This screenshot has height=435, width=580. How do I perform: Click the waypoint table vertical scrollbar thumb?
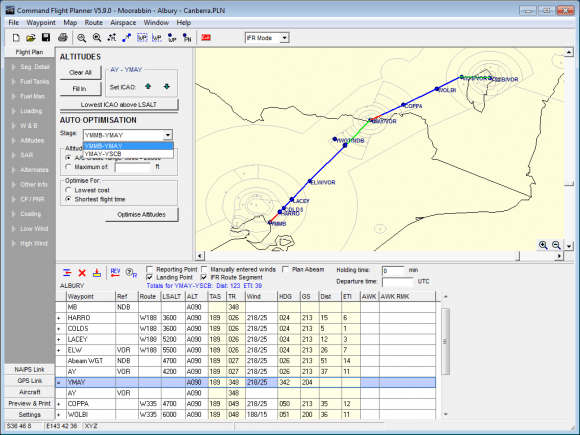pyautogui.click(x=445, y=341)
